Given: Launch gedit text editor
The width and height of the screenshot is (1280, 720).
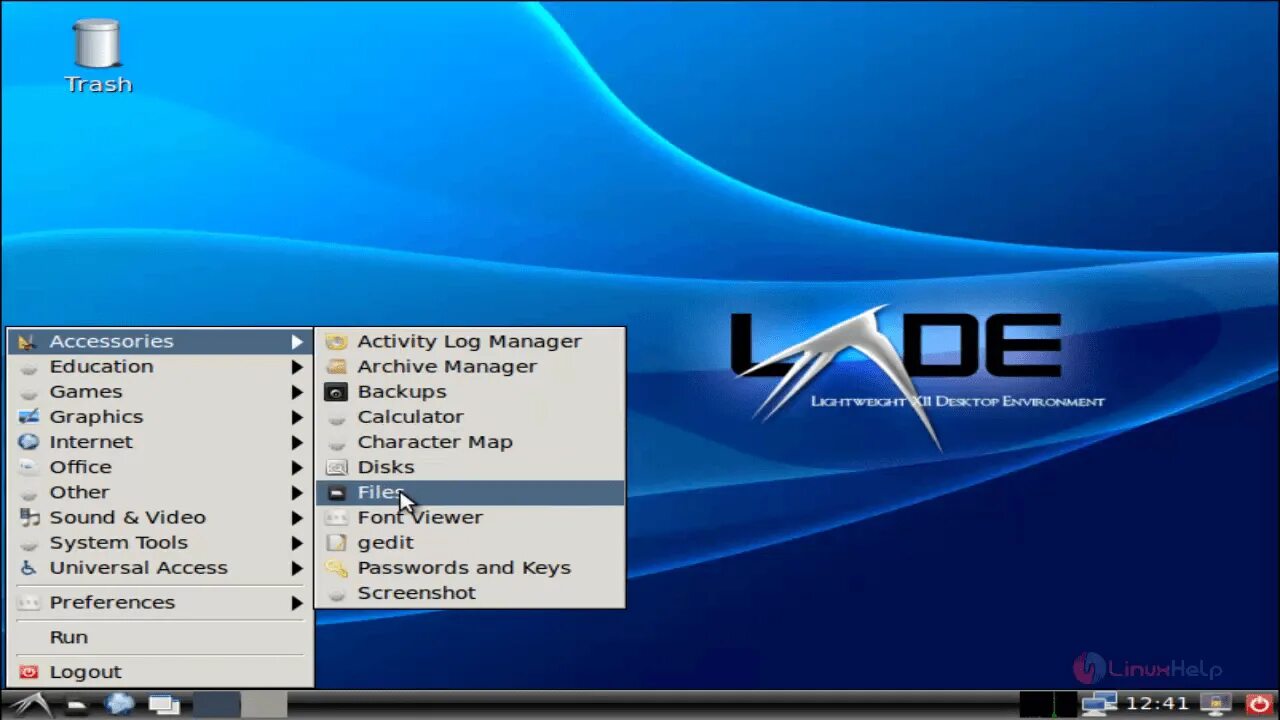Looking at the screenshot, I should point(470,542).
